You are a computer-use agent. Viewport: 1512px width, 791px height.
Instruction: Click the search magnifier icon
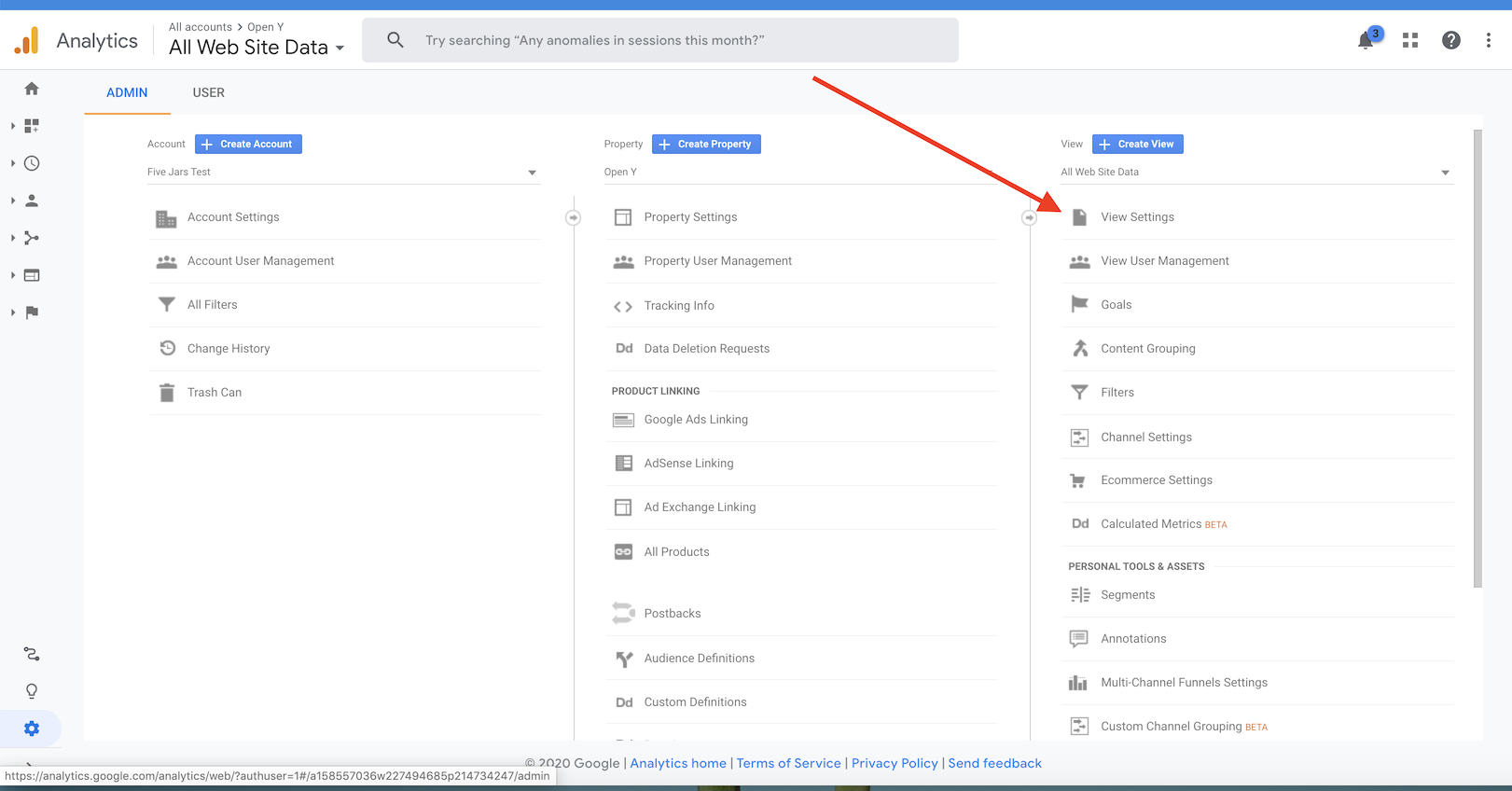pos(395,40)
